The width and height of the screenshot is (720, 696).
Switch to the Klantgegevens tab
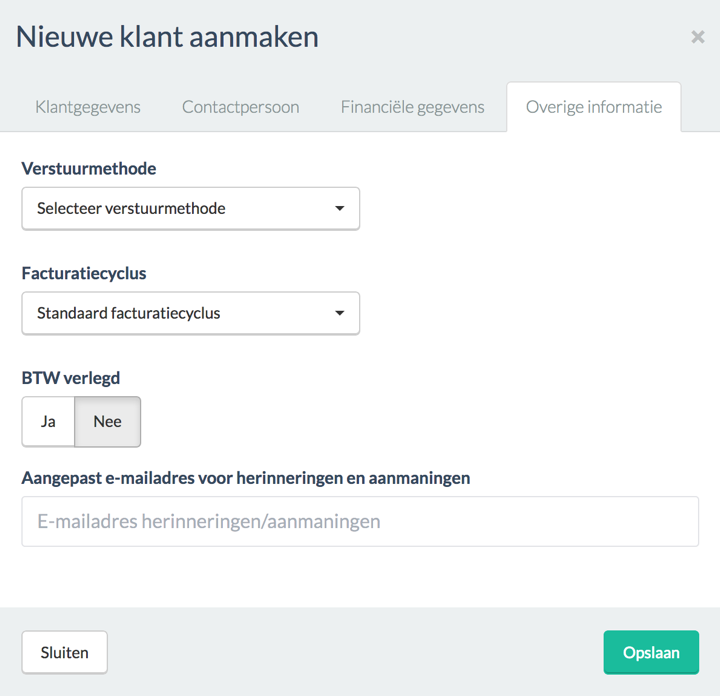tap(88, 107)
